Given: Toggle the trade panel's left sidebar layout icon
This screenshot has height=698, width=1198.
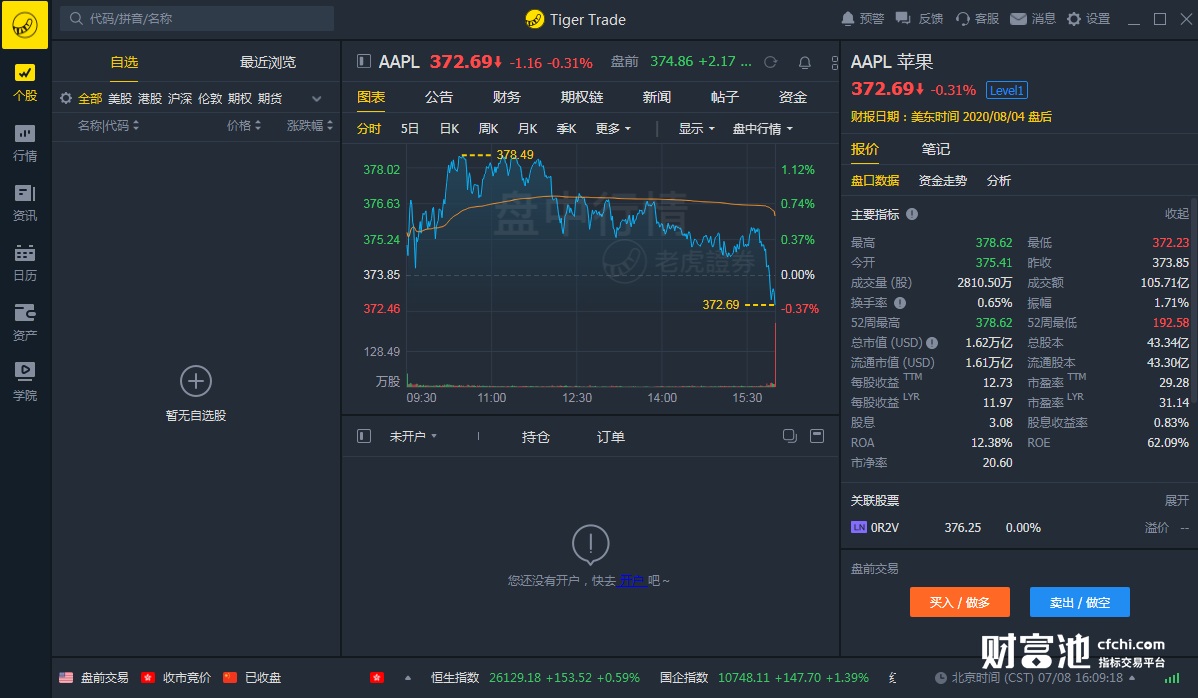Looking at the screenshot, I should (x=364, y=436).
